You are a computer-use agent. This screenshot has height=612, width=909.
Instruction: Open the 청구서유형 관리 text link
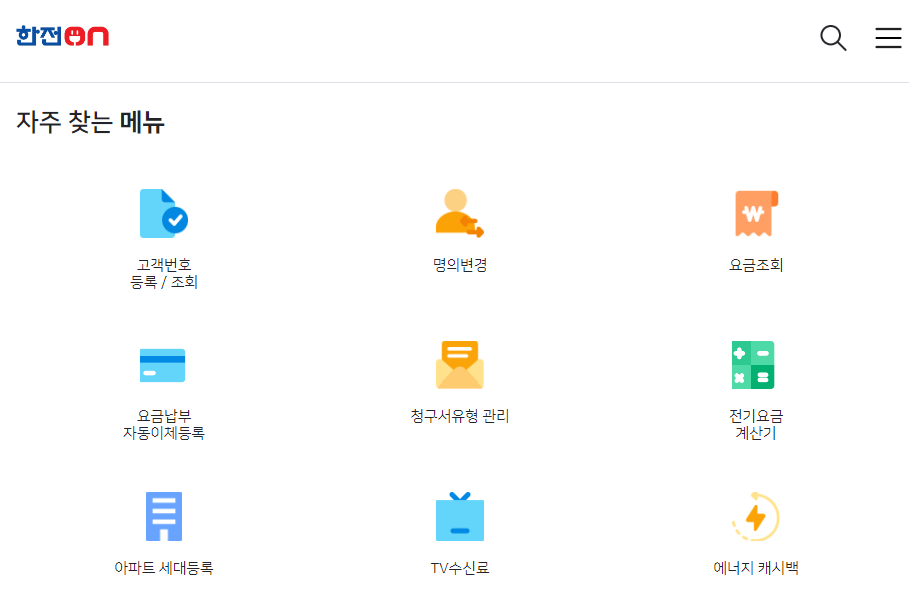coord(460,416)
